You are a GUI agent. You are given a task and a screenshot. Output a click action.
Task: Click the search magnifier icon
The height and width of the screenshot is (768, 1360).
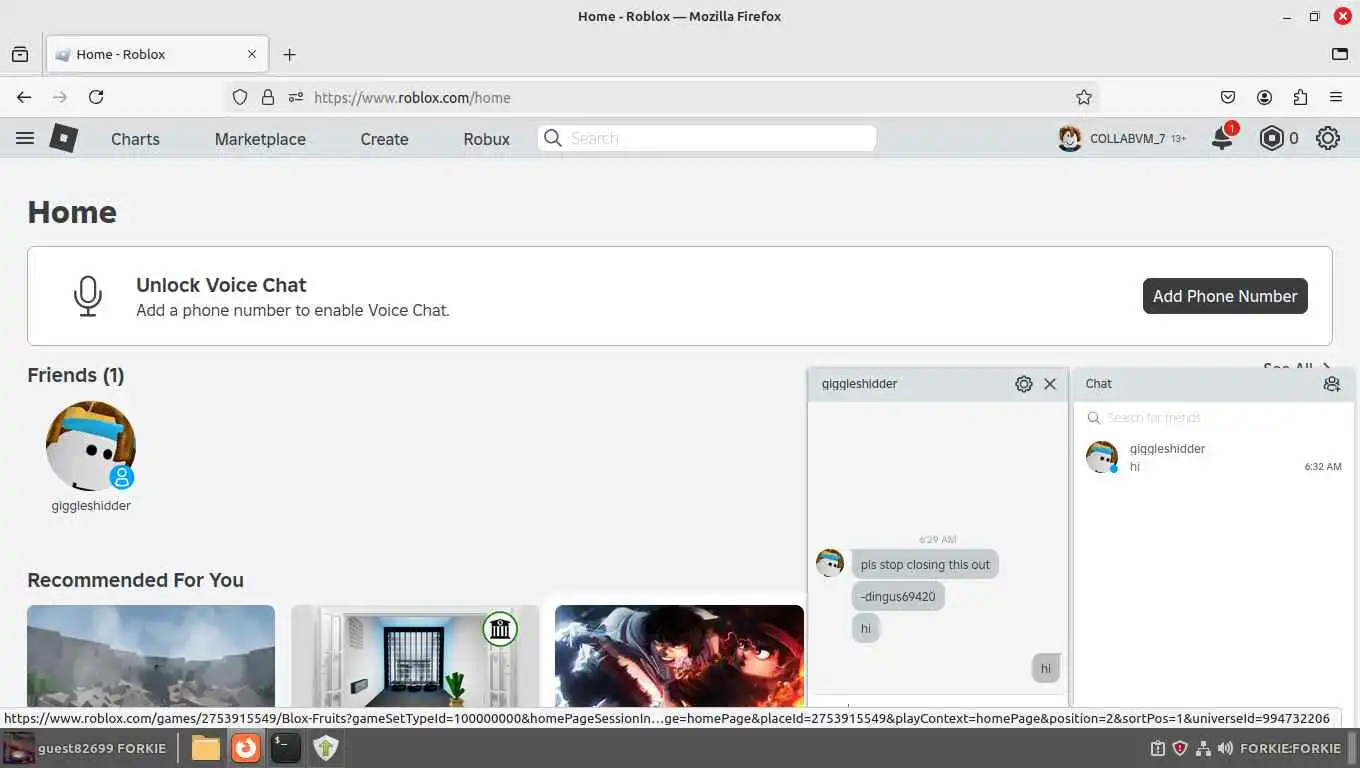click(552, 138)
